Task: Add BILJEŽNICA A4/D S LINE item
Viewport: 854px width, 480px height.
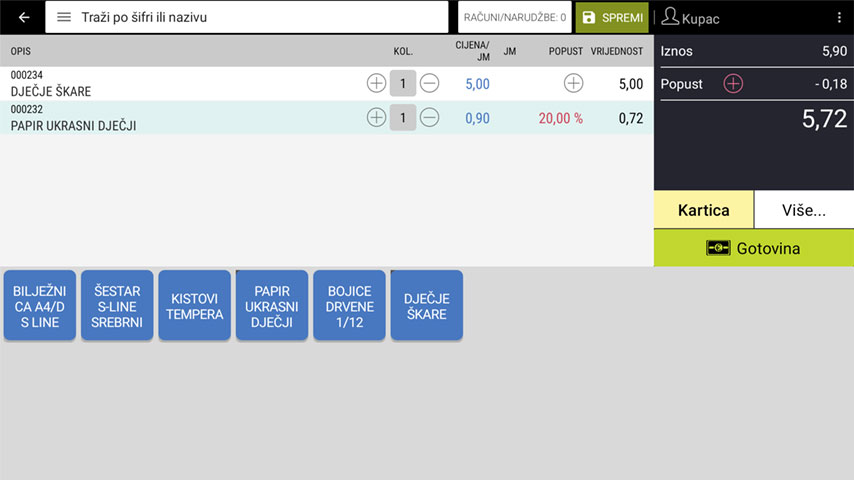Action: 40,306
